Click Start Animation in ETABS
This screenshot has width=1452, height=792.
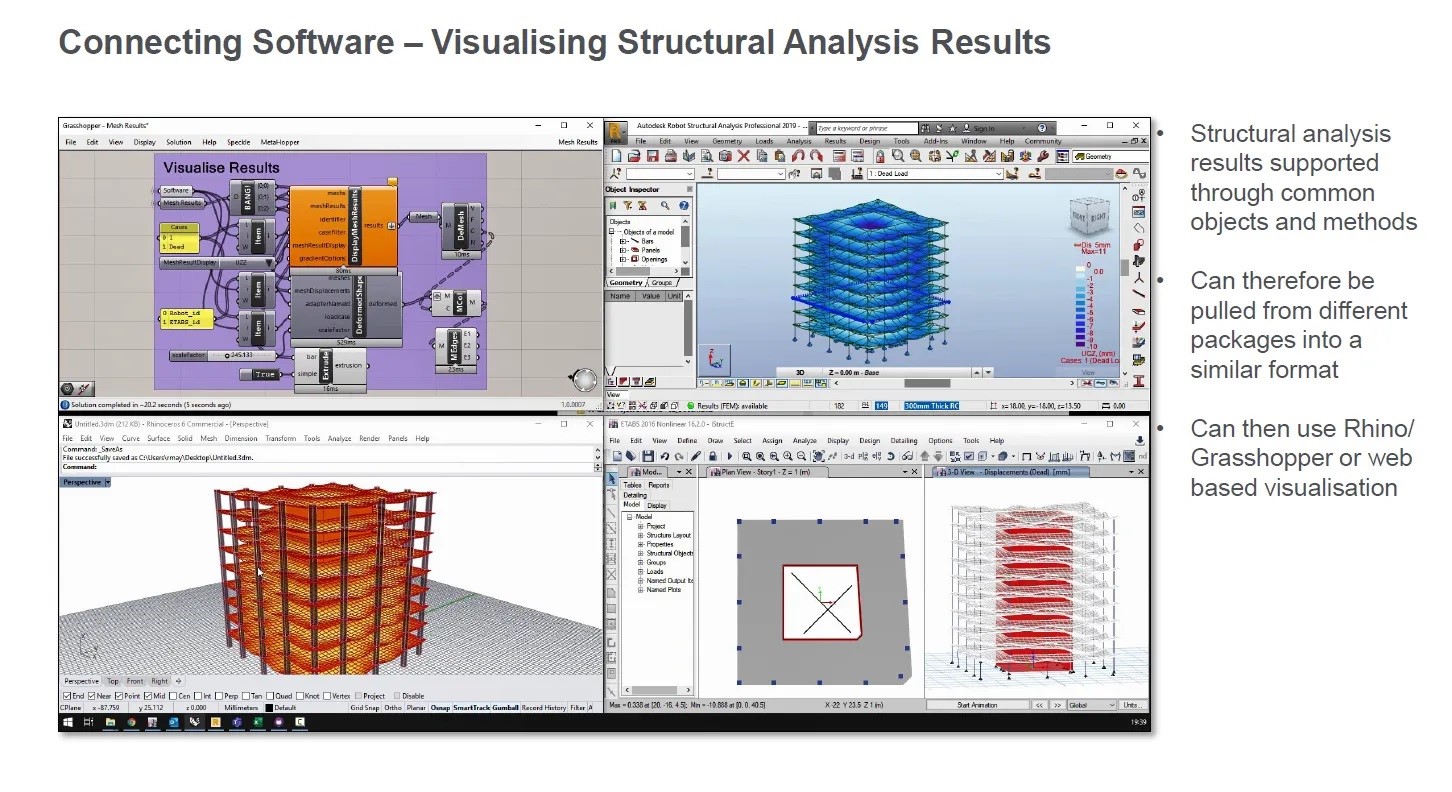coord(976,705)
